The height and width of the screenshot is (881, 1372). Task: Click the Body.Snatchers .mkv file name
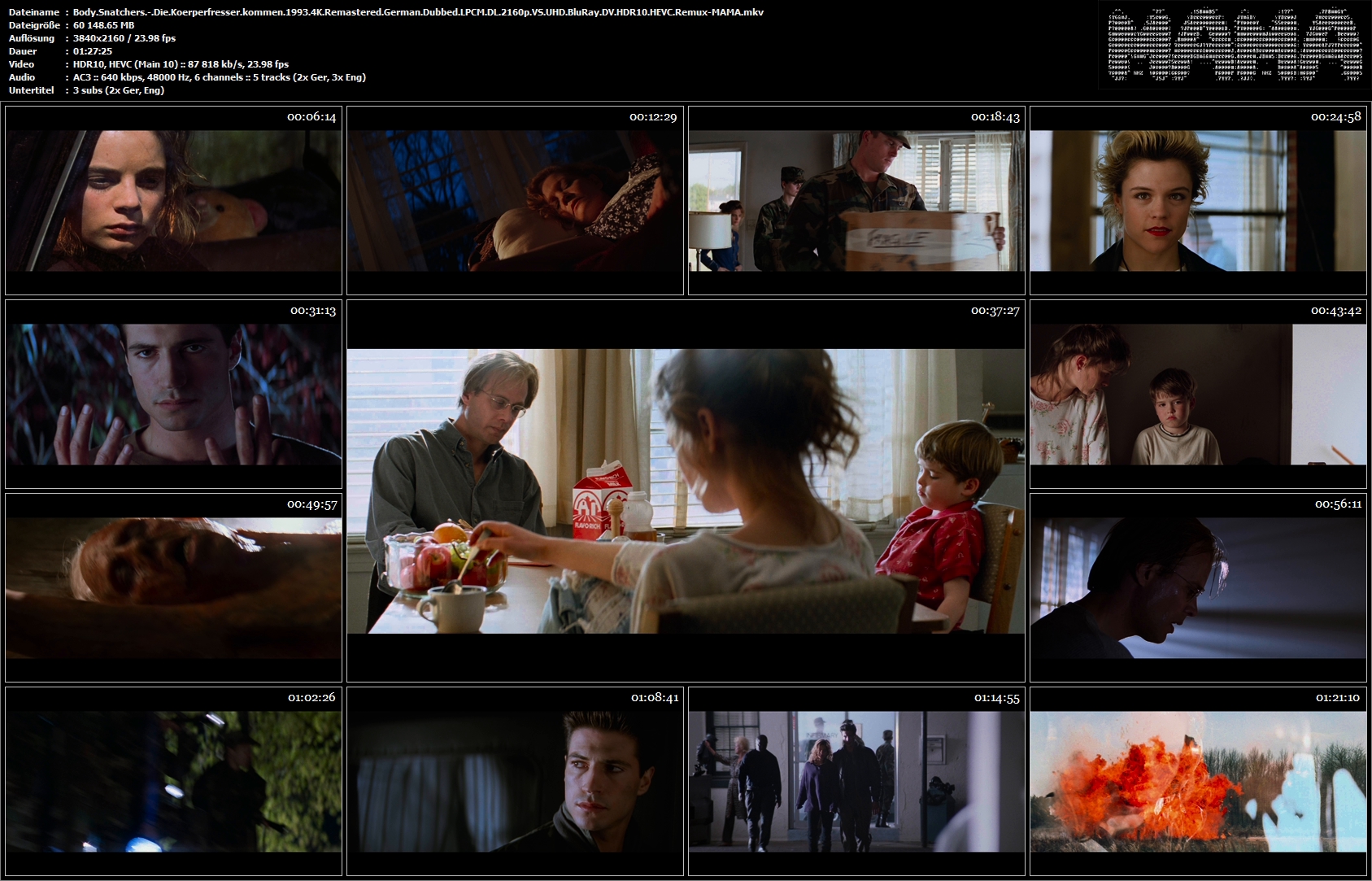(418, 12)
